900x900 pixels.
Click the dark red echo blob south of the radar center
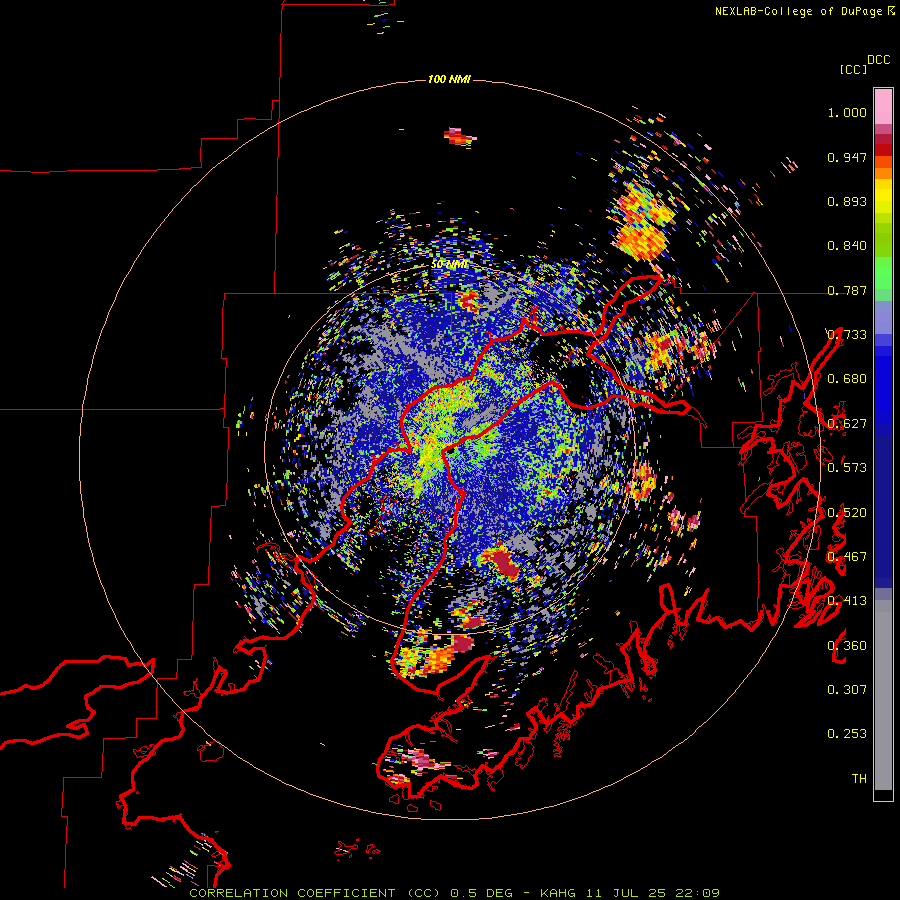pos(506,564)
